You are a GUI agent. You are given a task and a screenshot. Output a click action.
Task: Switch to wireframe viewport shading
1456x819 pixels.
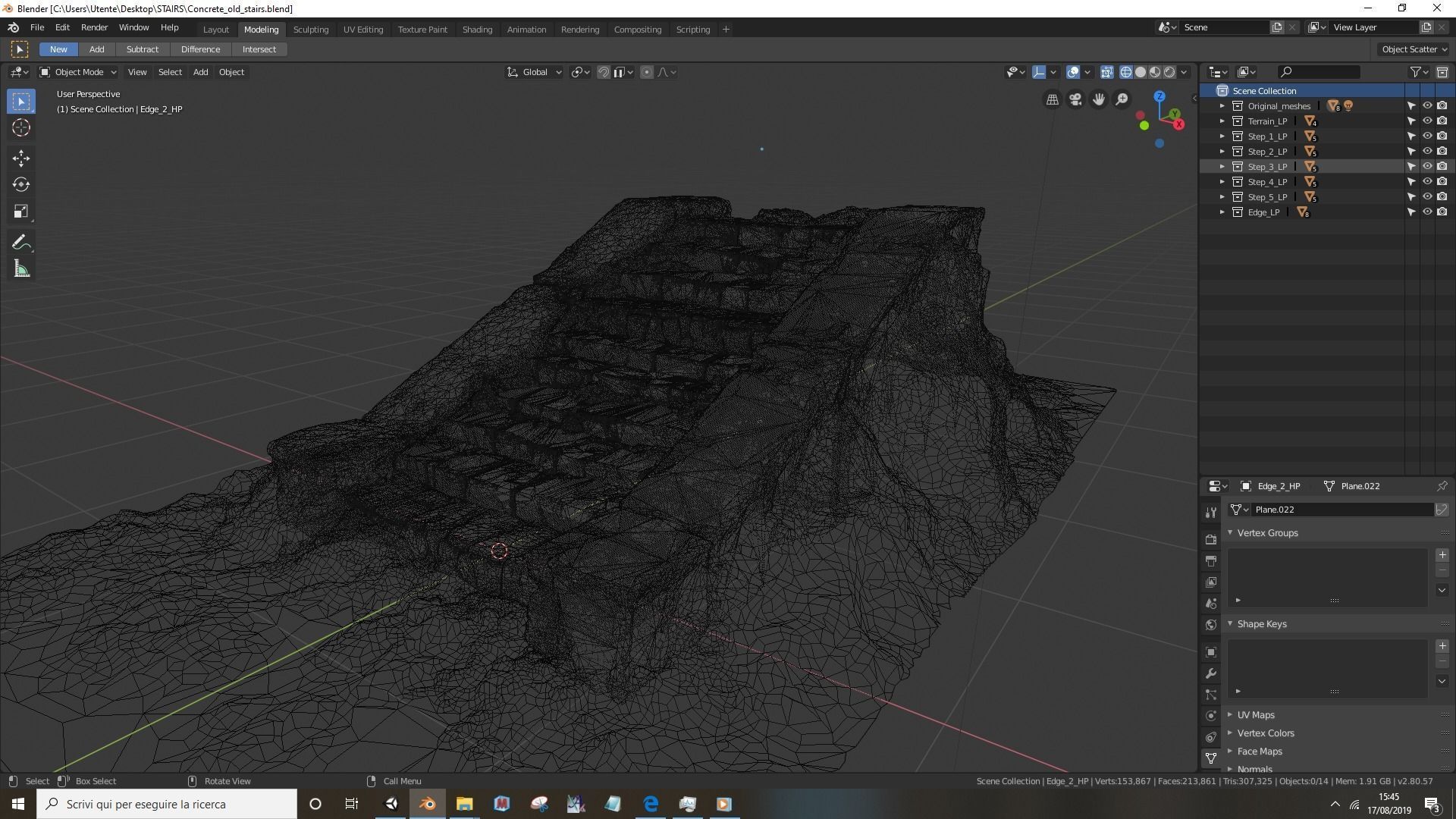pyautogui.click(x=1126, y=72)
